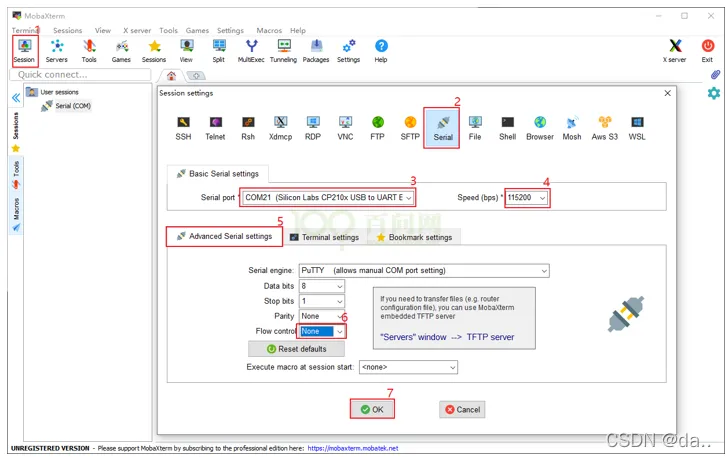The height and width of the screenshot is (457, 726).
Task: Open the Macros menu
Action: point(269,31)
